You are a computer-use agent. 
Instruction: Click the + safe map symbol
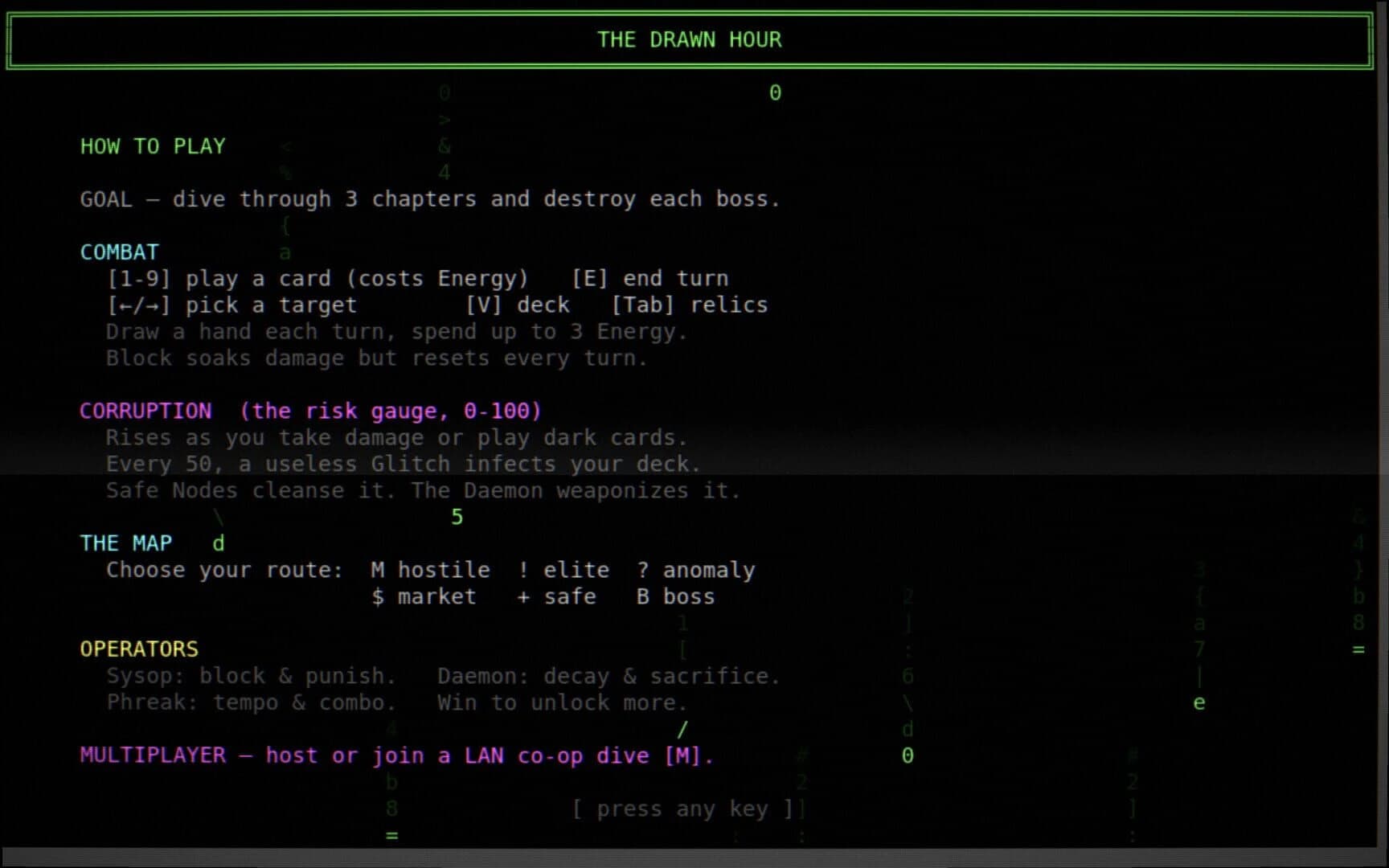[557, 596]
